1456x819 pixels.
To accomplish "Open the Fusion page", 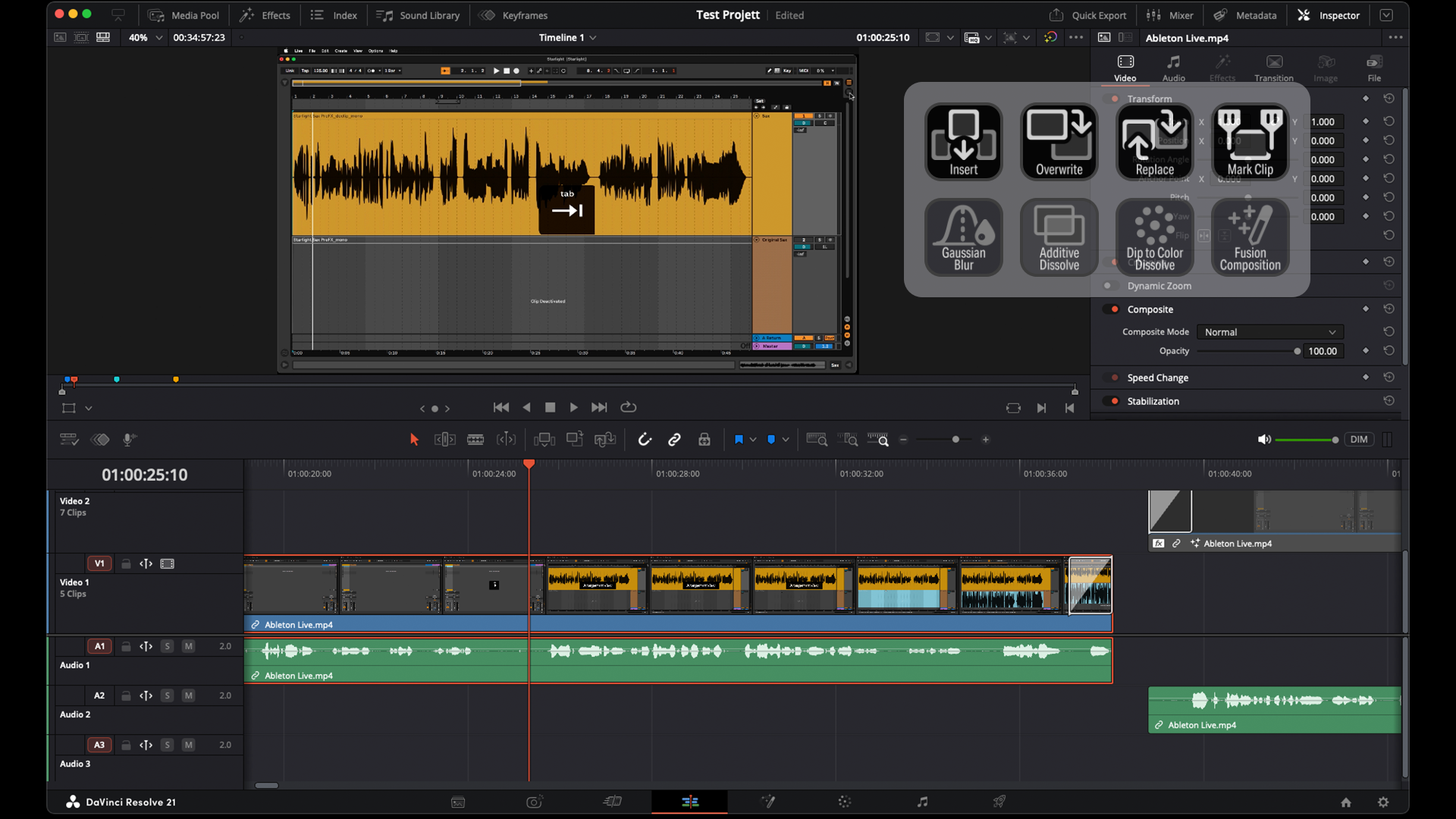I will pos(768,802).
